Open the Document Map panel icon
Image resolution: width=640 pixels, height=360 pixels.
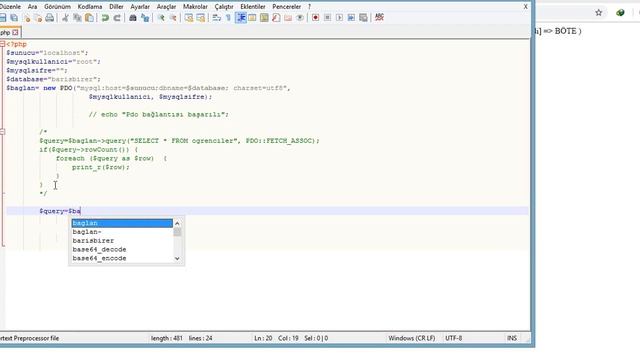point(264,18)
